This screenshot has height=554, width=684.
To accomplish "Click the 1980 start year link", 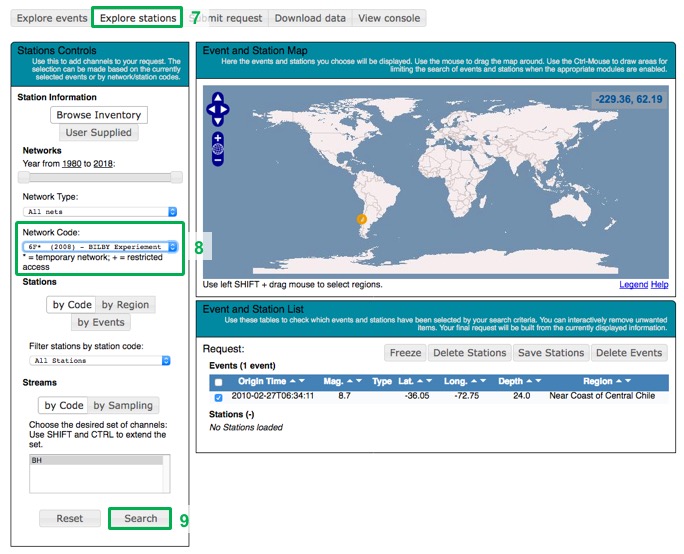I will (x=72, y=164).
